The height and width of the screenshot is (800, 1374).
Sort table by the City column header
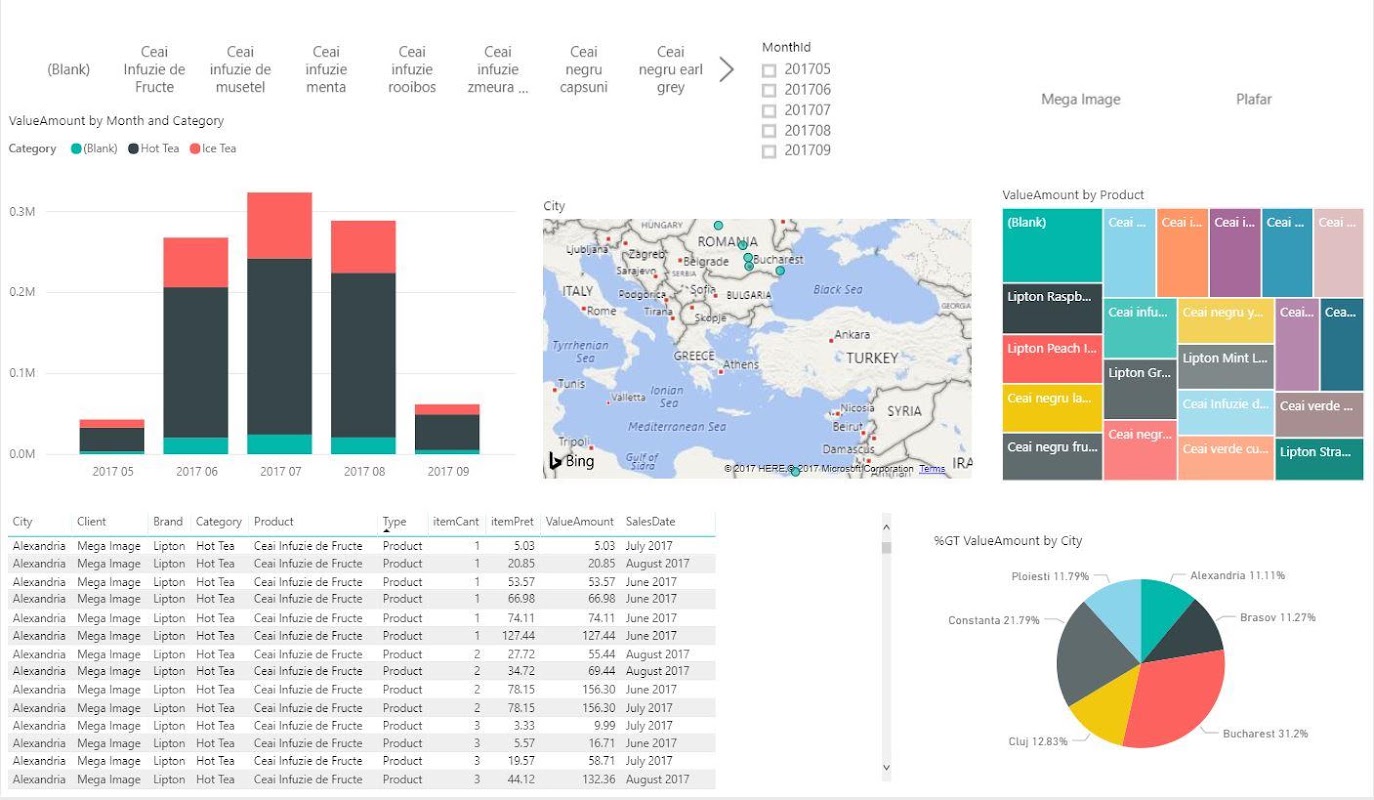(x=23, y=522)
